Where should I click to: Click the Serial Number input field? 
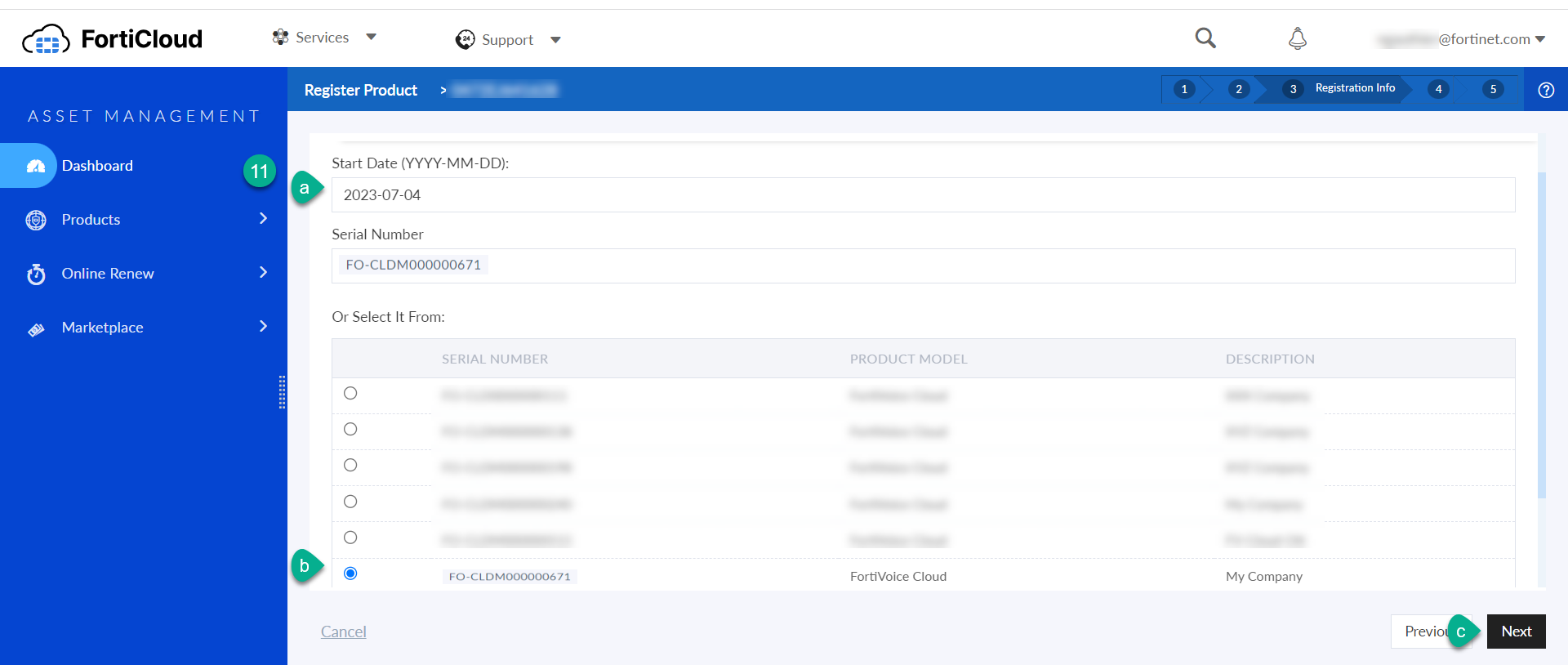924,266
